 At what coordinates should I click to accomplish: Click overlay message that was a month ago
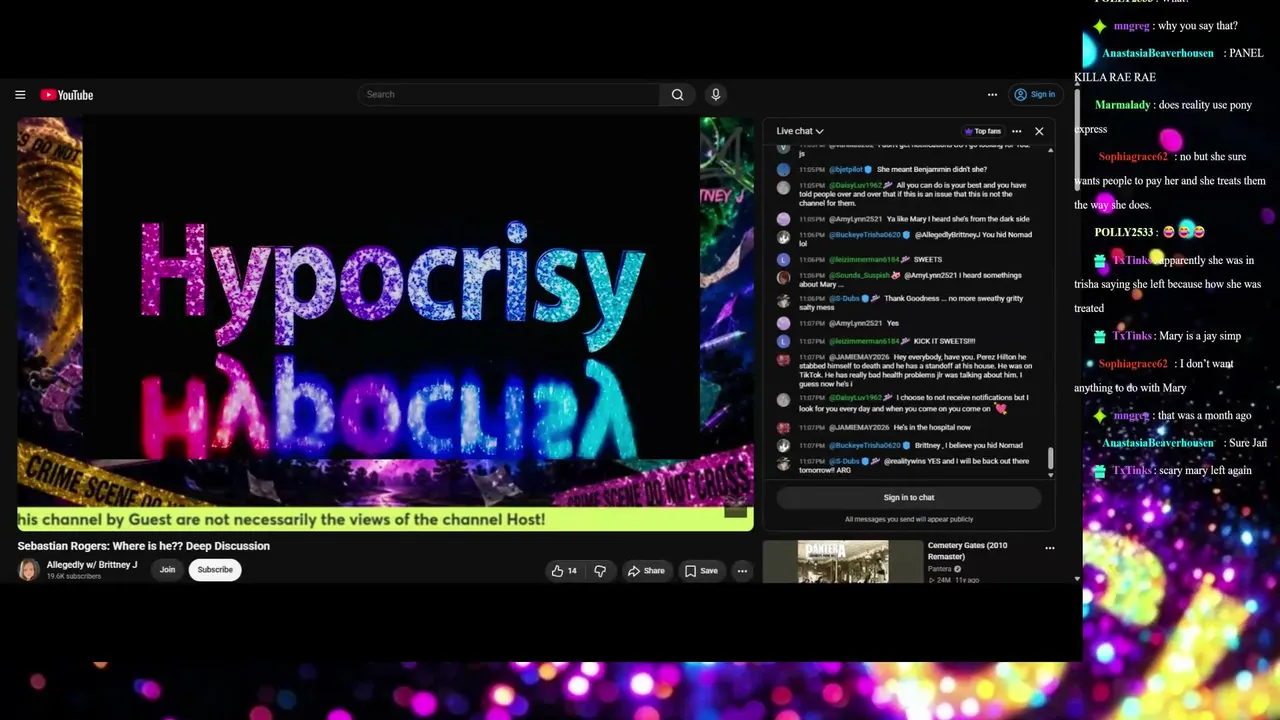click(1205, 415)
